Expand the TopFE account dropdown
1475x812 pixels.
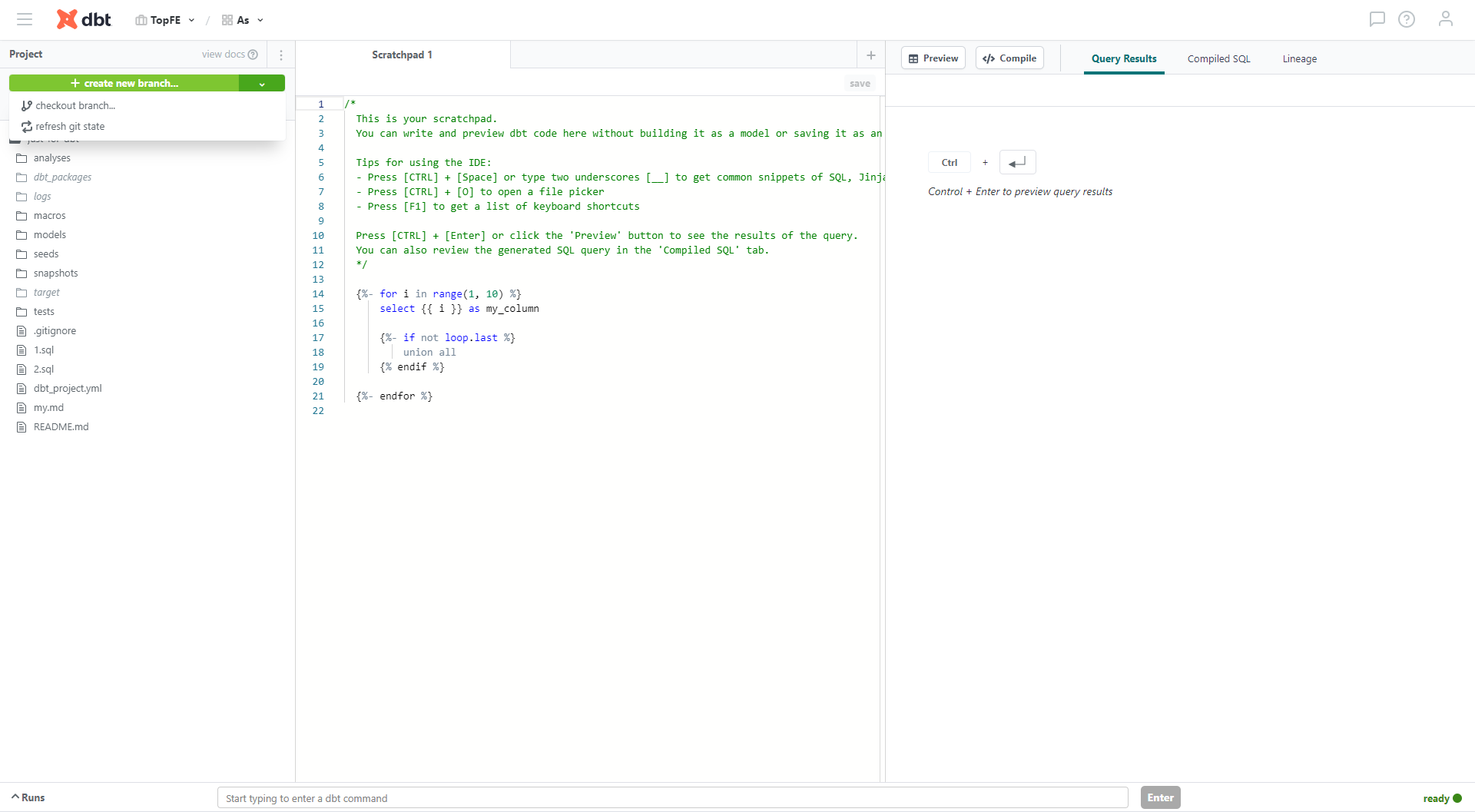pyautogui.click(x=165, y=20)
